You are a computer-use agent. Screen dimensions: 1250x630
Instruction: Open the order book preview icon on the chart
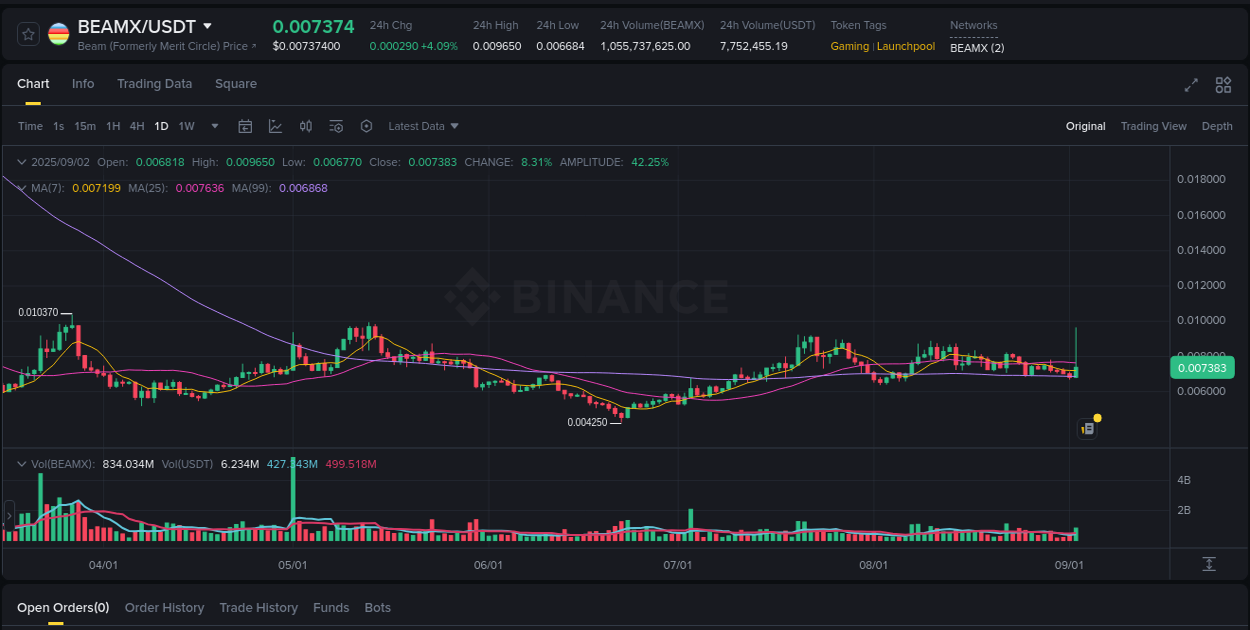(x=1087, y=427)
